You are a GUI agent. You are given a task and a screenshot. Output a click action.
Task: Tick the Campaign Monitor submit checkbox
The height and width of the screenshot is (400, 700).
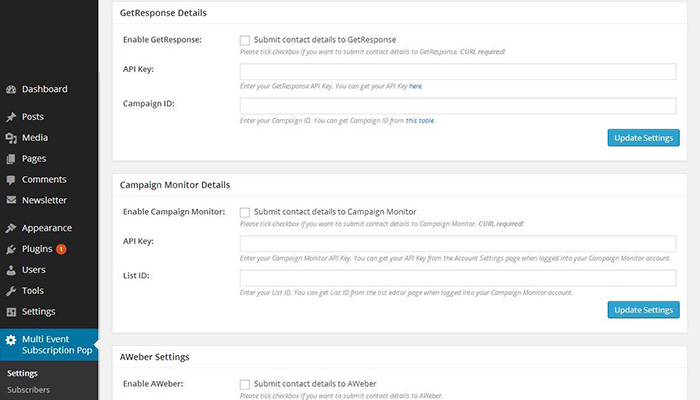(245, 212)
